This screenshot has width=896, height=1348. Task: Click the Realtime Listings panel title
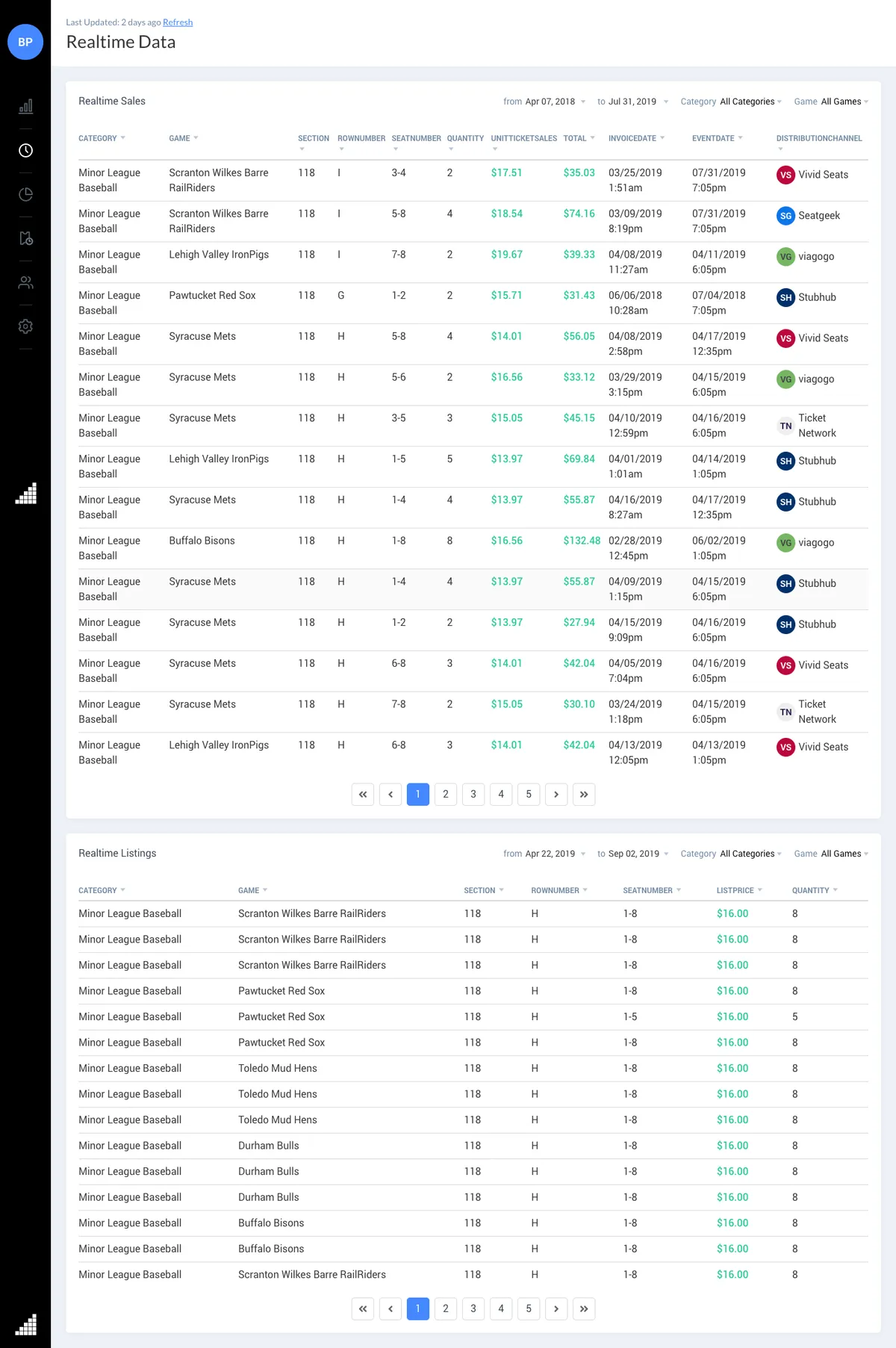(117, 853)
